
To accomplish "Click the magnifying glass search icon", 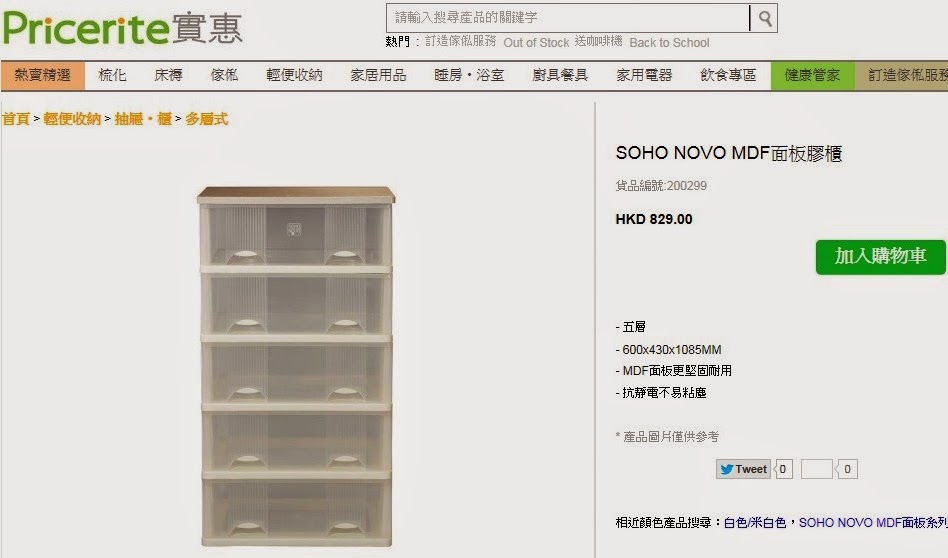I will tap(764, 19).
